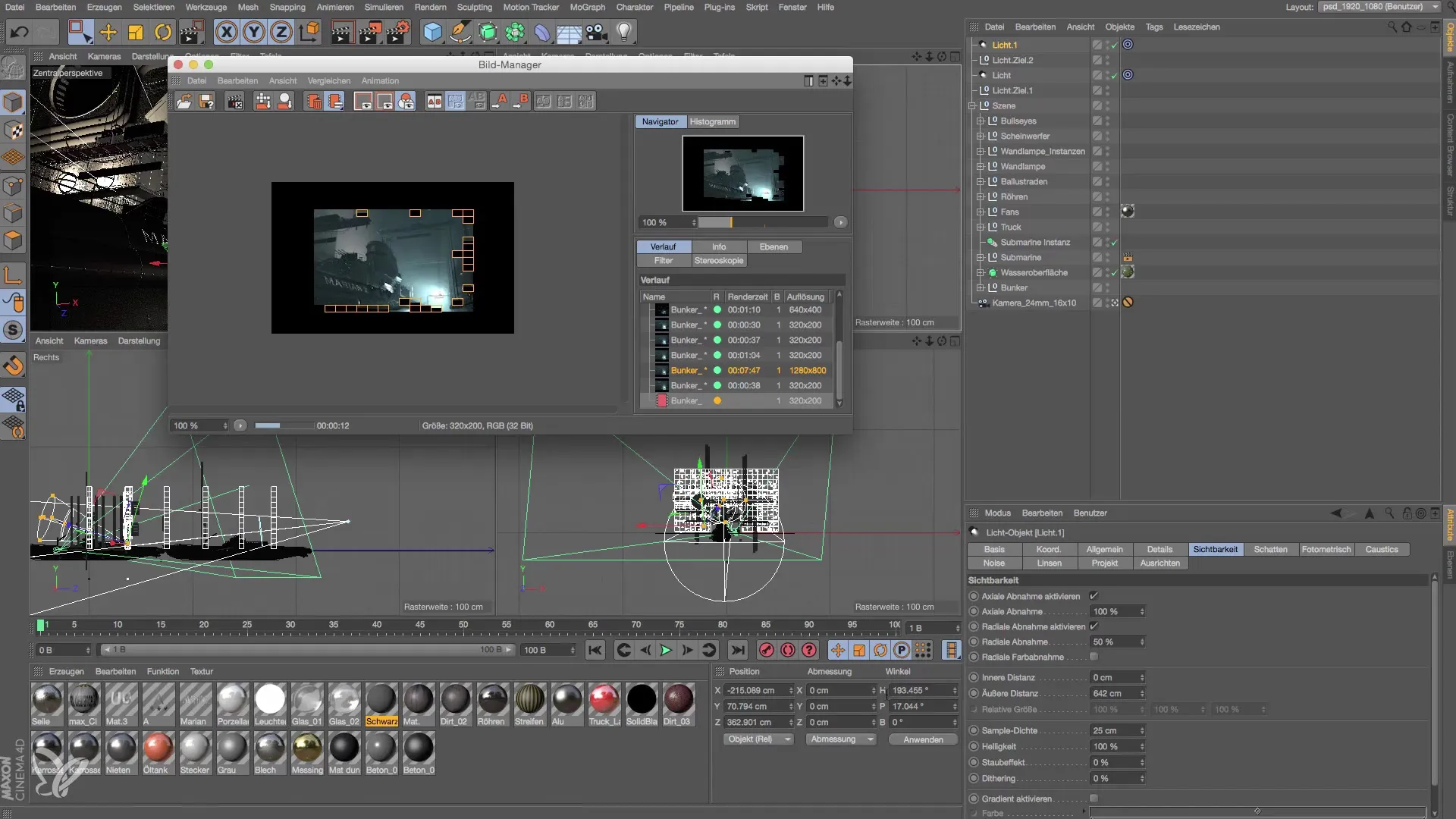Toggle Licht.1 enabled checkmark
This screenshot has width=1456, height=819.
(1114, 45)
